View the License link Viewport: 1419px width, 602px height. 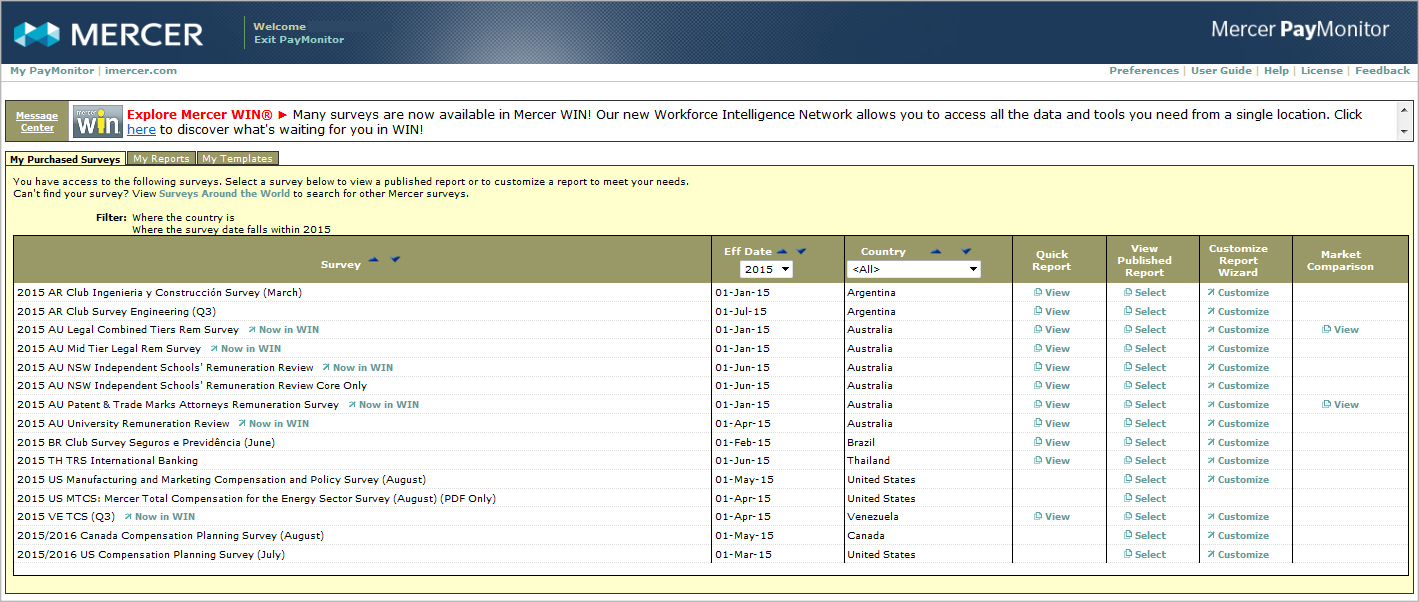[x=1322, y=71]
